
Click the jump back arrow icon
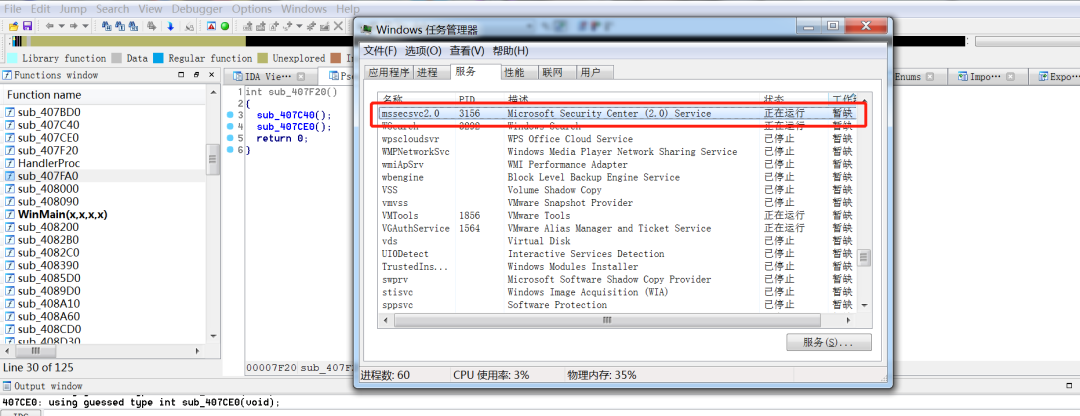[49, 25]
